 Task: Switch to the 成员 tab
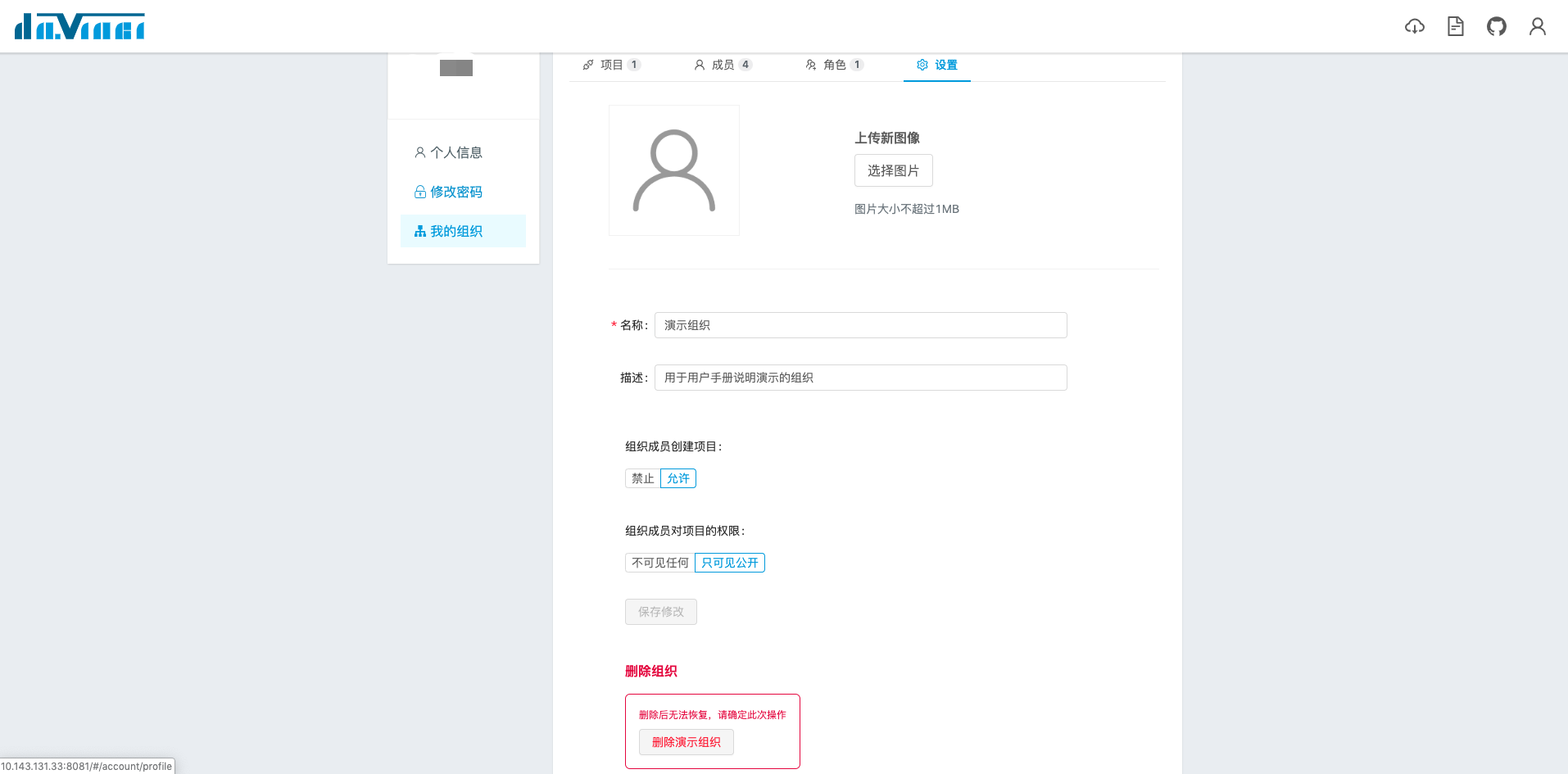(722, 65)
